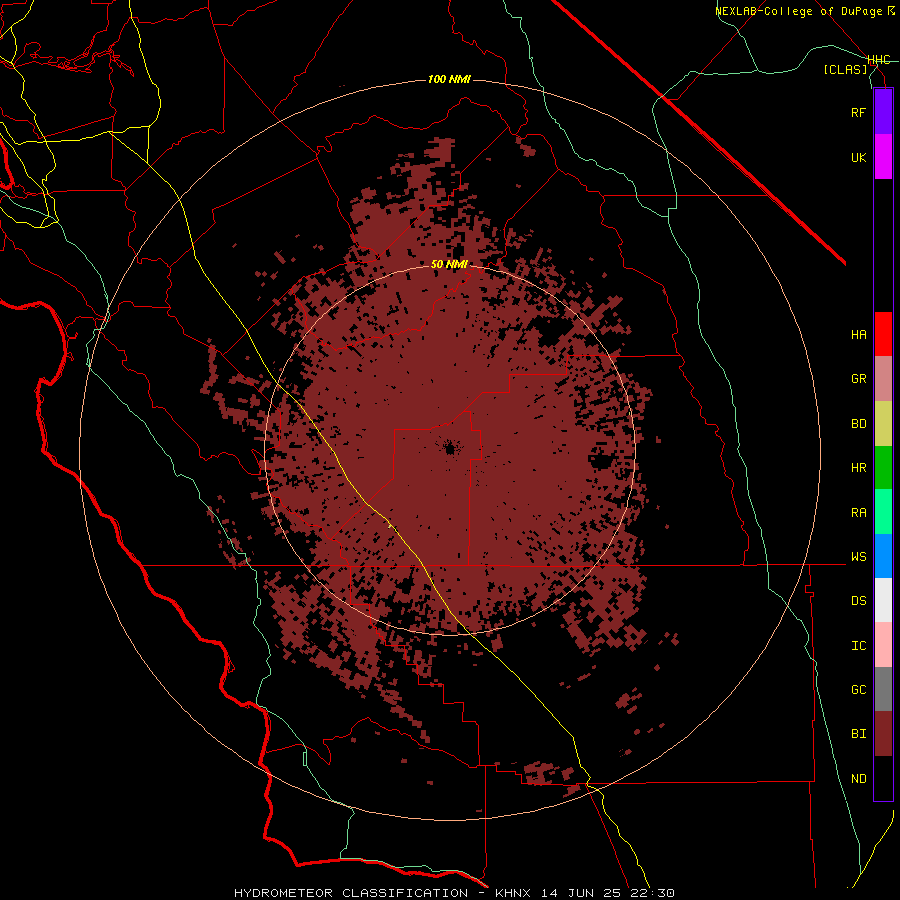
Task: Click the HA red legend swatch
Action: (x=883, y=334)
